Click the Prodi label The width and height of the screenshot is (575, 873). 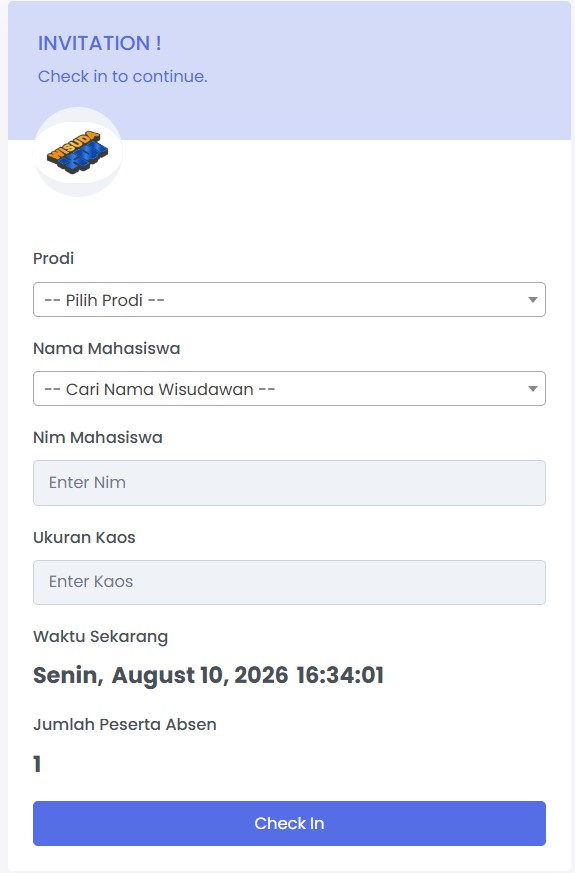pos(53,258)
